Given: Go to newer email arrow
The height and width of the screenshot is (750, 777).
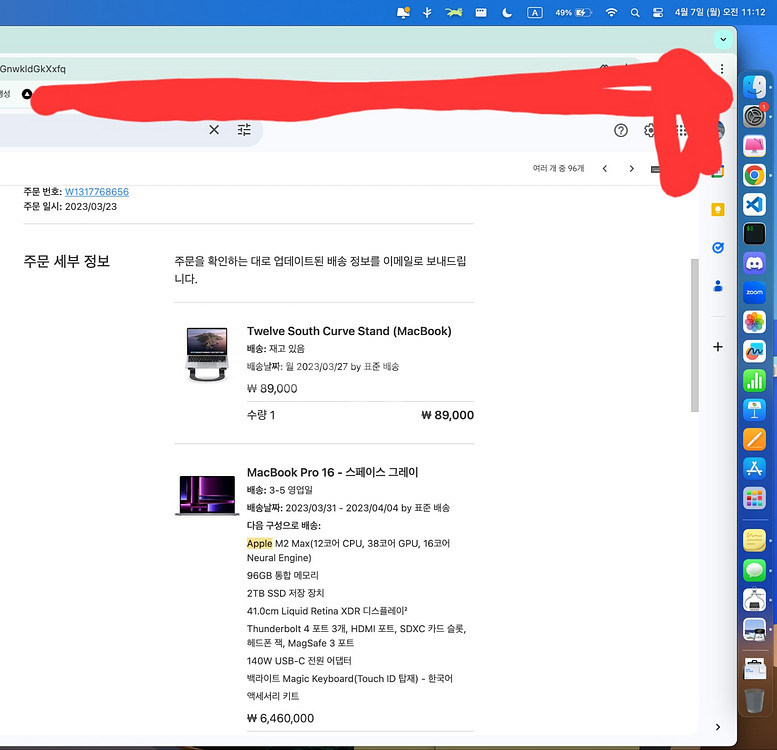Looking at the screenshot, I should 605,169.
